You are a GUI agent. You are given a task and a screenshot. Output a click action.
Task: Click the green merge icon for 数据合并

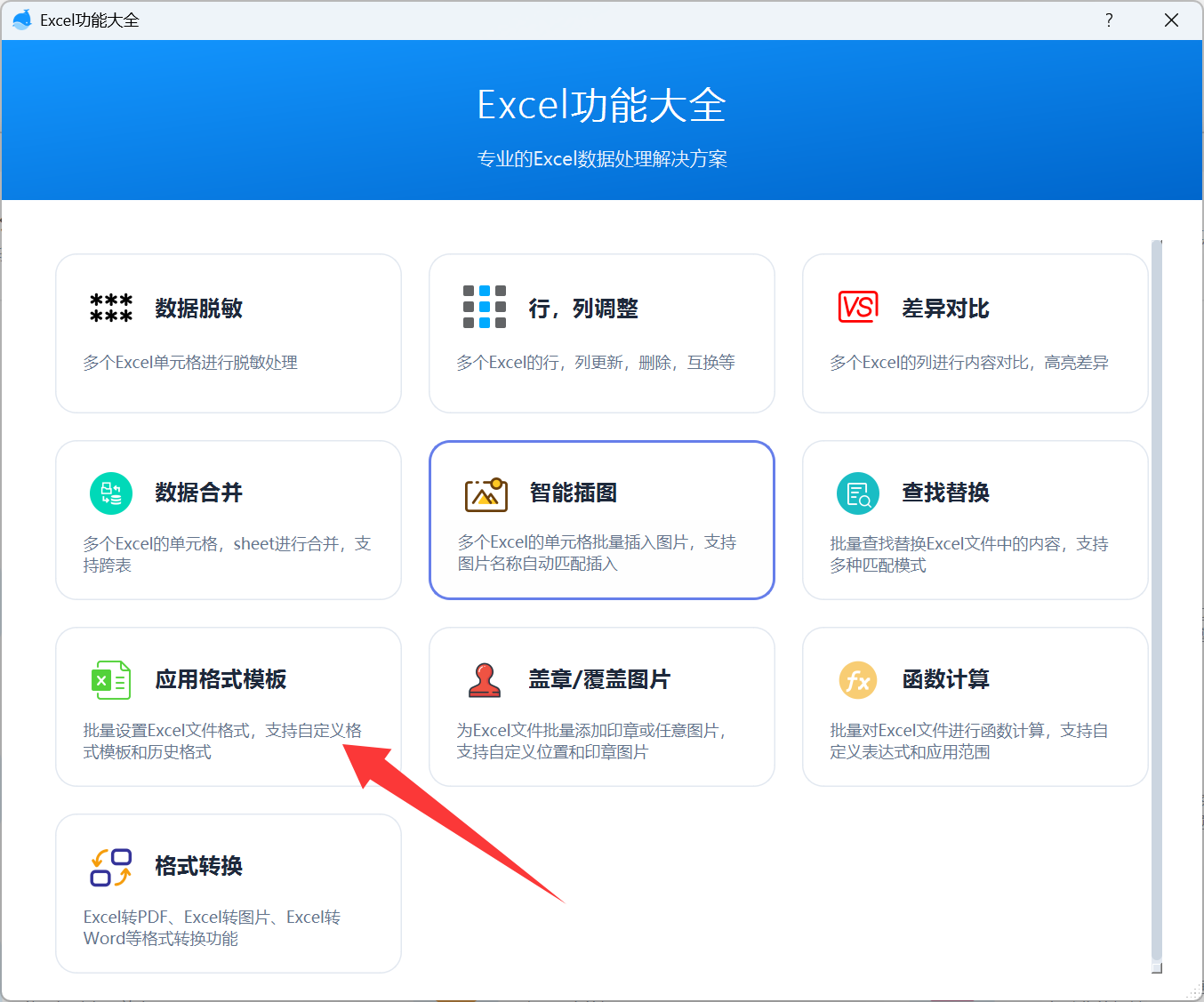coord(111,493)
